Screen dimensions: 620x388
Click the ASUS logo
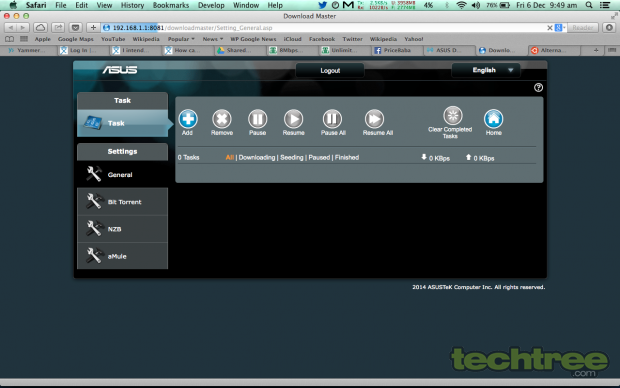[x=120, y=70]
